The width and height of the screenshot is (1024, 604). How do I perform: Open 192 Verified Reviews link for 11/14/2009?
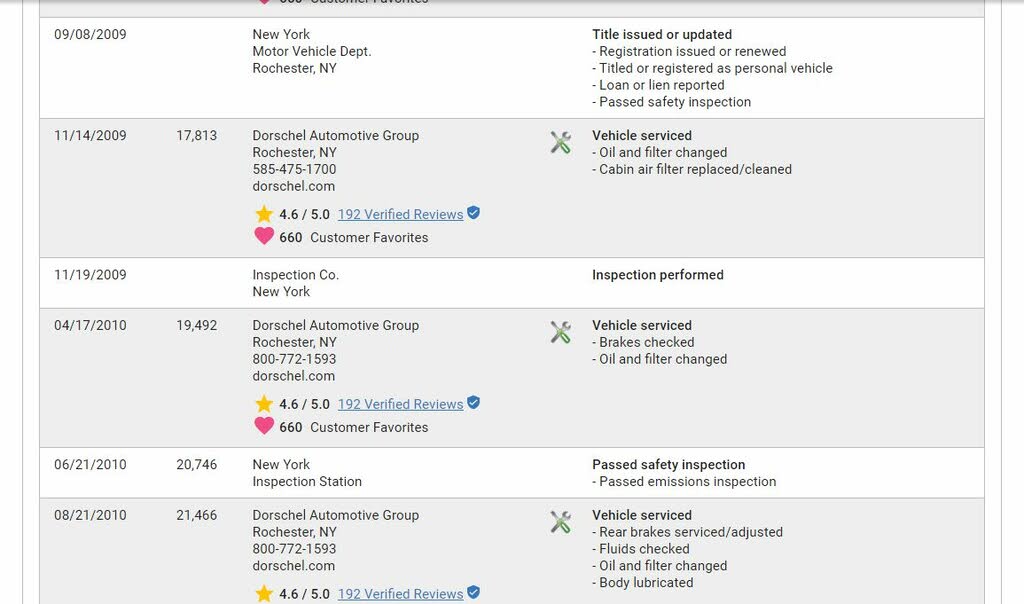[400, 214]
